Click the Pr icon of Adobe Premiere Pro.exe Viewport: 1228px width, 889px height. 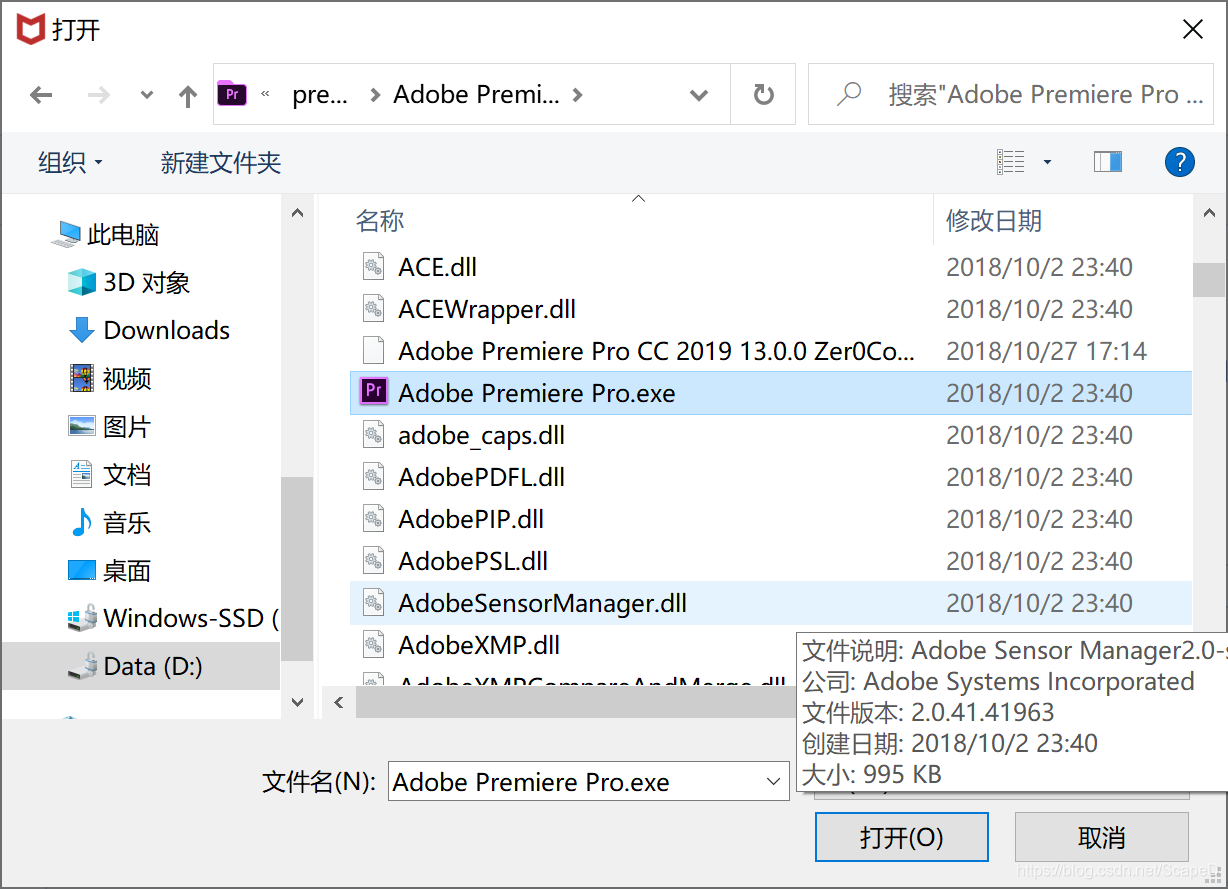373,392
